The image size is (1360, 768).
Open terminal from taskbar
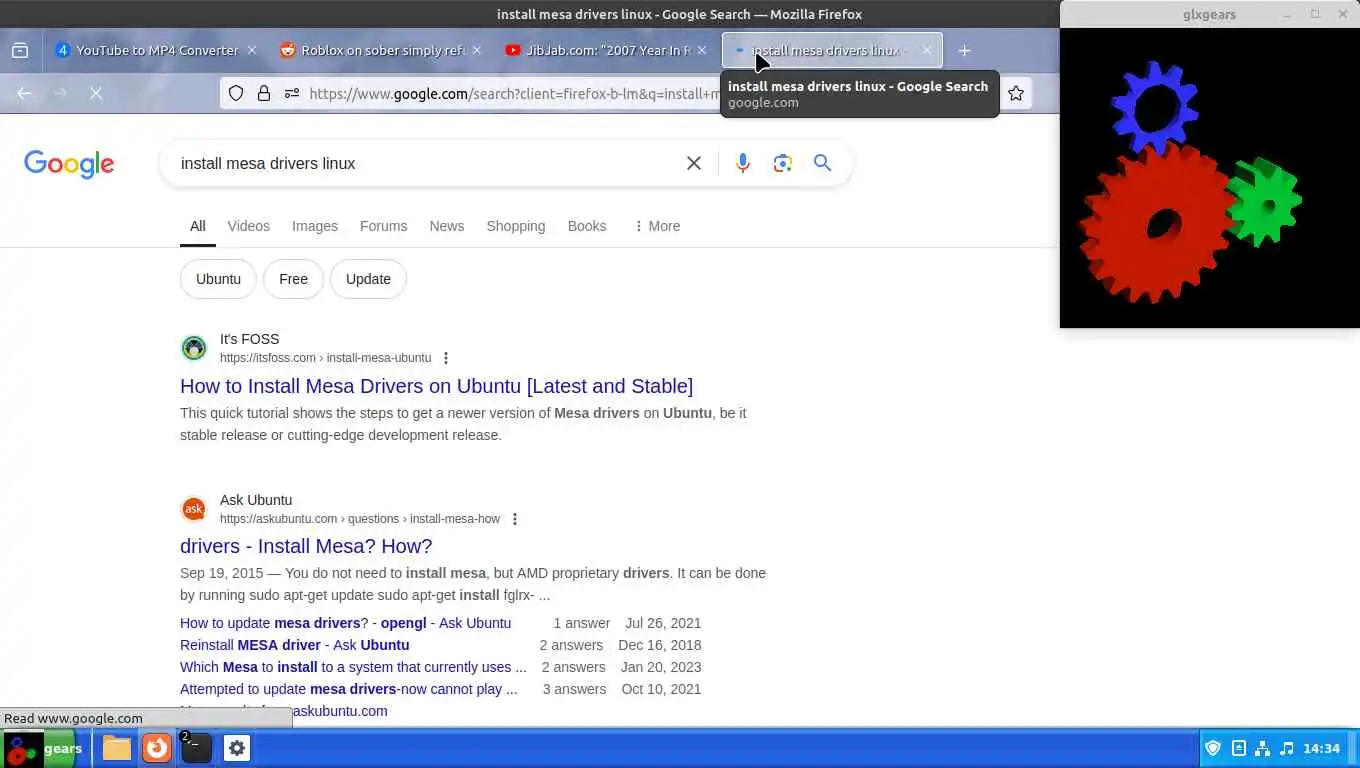[x=196, y=748]
